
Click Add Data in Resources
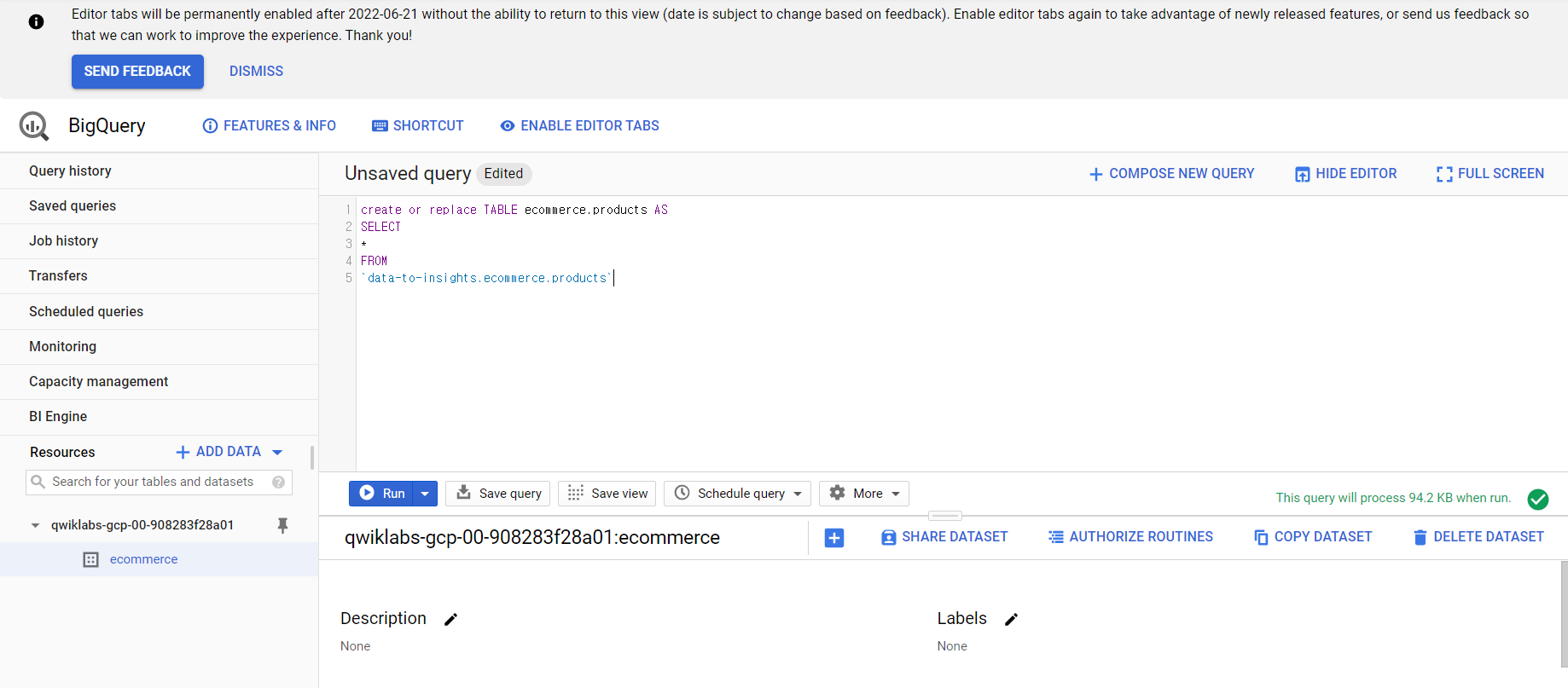(x=218, y=452)
